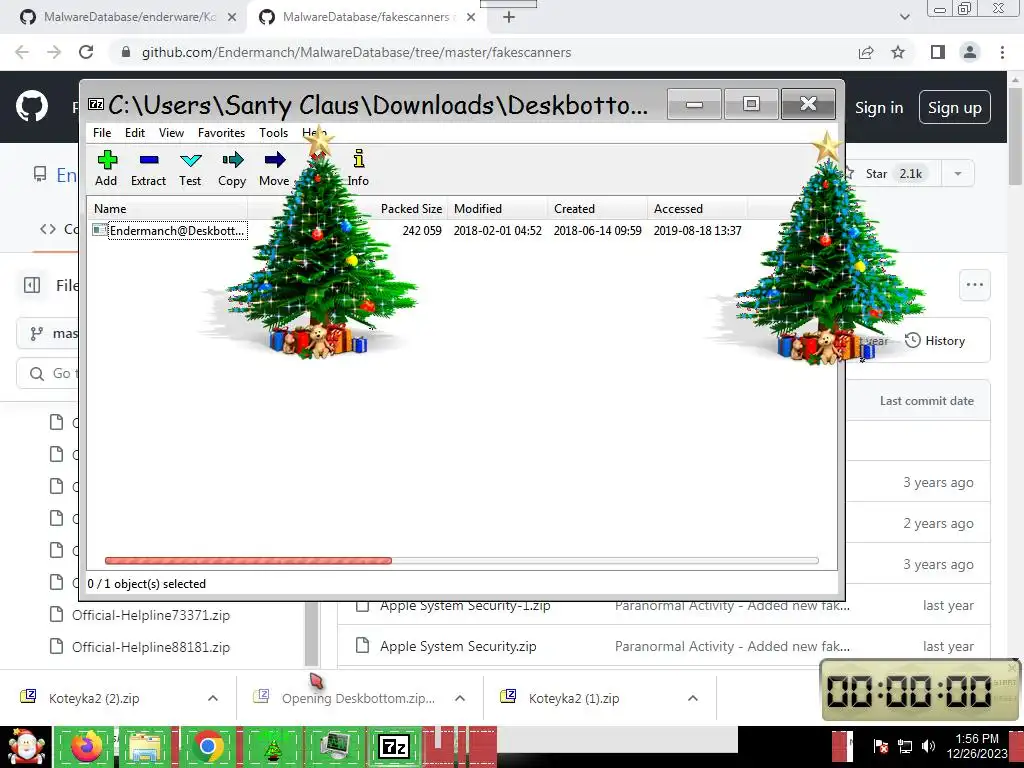Click the Santa Start button
This screenshot has height=768, width=1024.
(x=25, y=747)
